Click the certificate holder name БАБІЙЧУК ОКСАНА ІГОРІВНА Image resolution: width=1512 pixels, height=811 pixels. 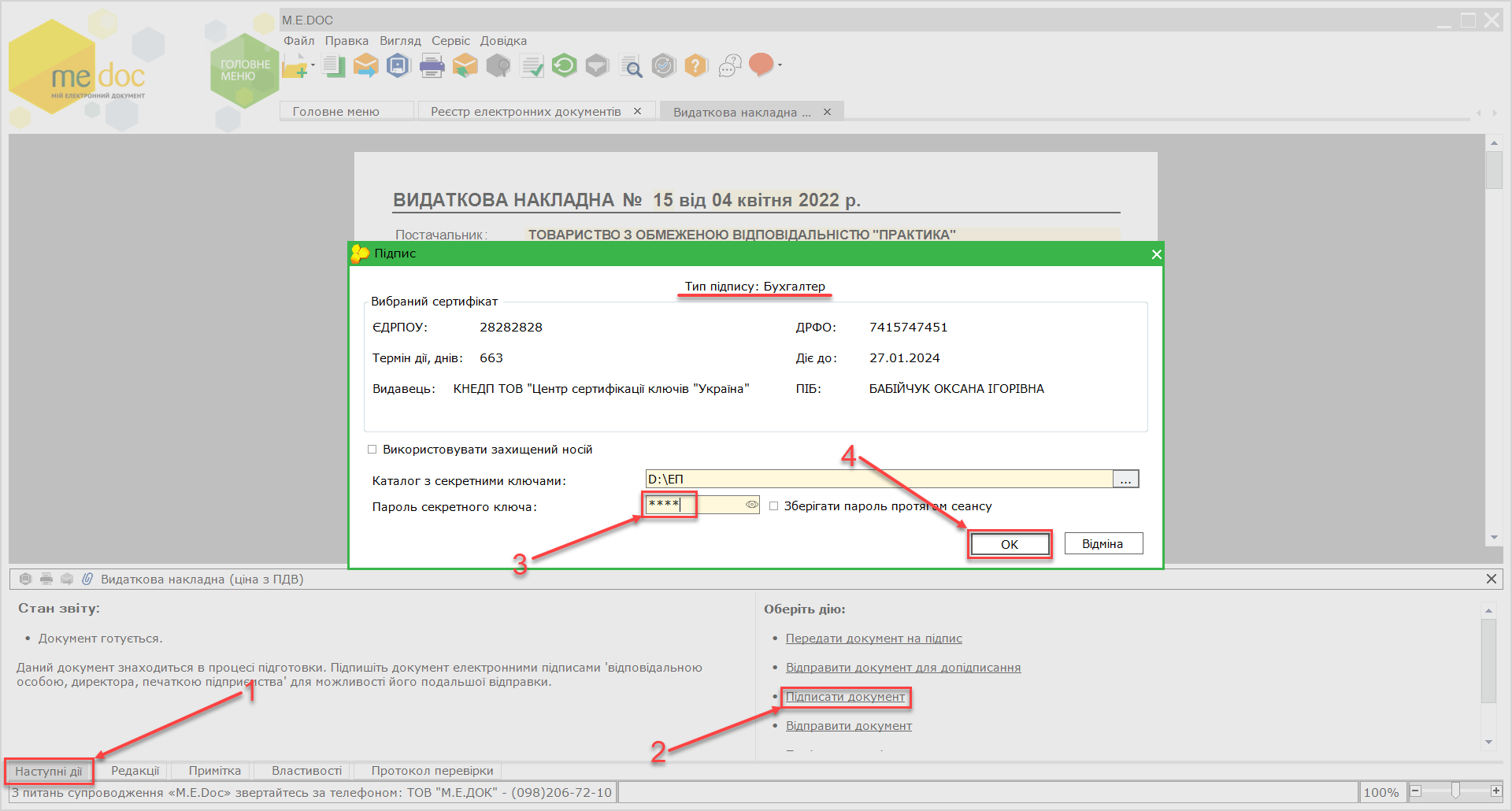click(957, 389)
